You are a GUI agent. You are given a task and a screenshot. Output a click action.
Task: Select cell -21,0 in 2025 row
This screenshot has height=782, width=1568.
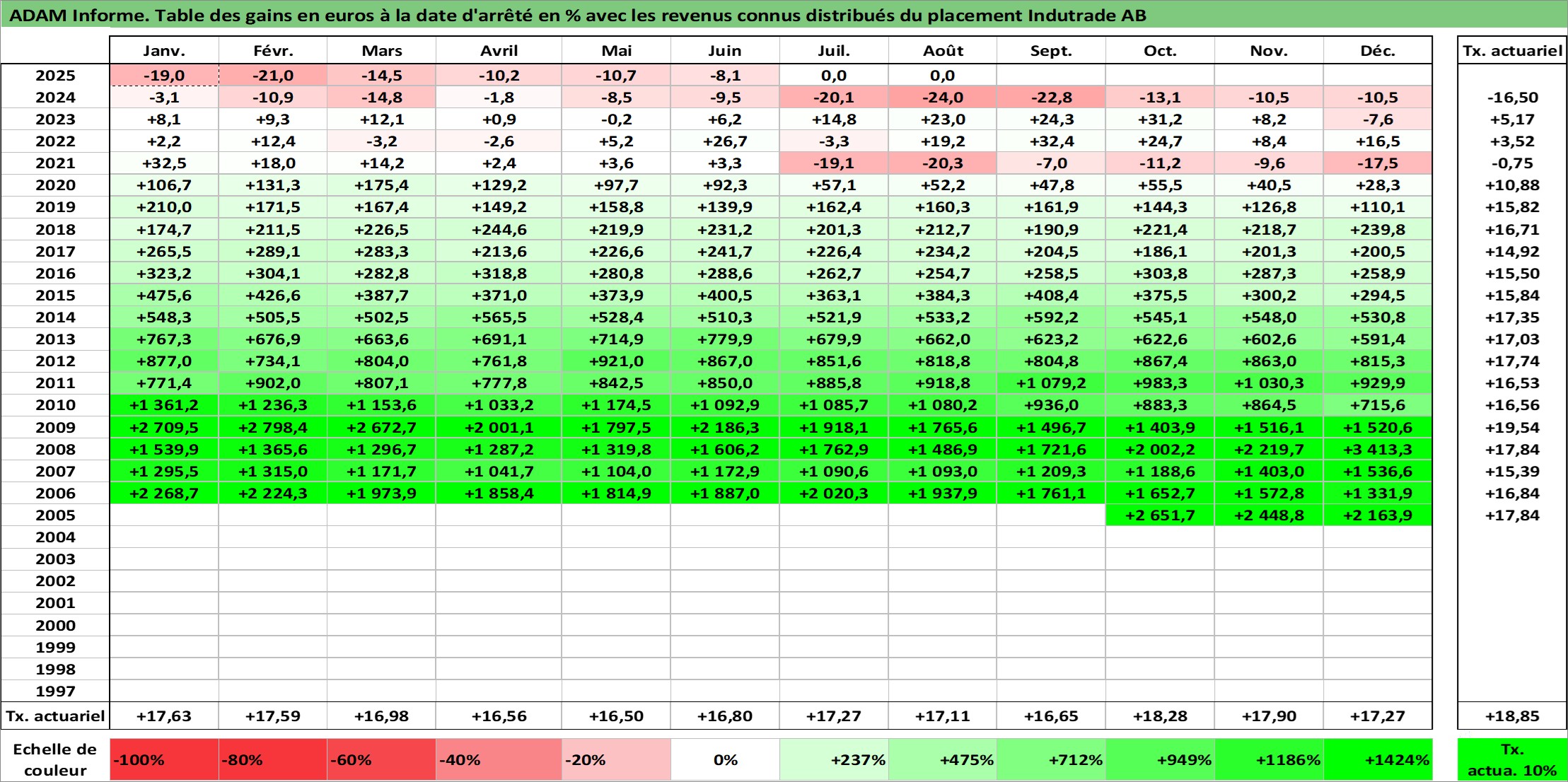pos(273,76)
